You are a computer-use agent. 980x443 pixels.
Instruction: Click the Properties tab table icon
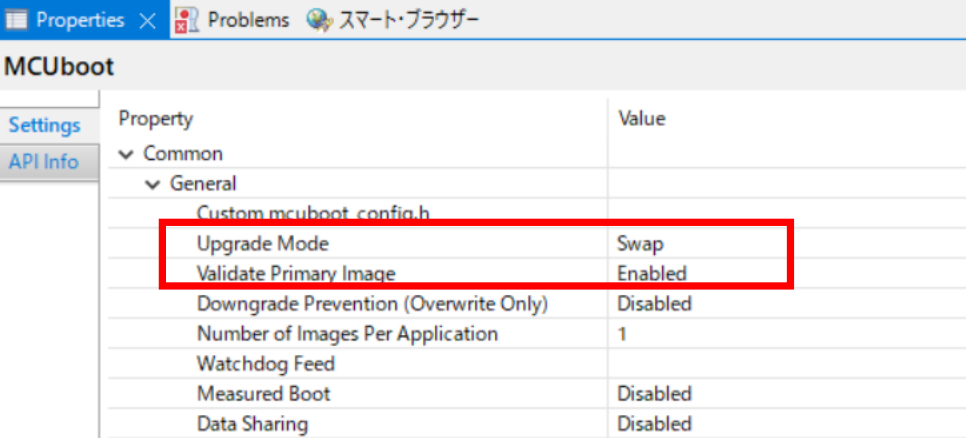coord(16,20)
